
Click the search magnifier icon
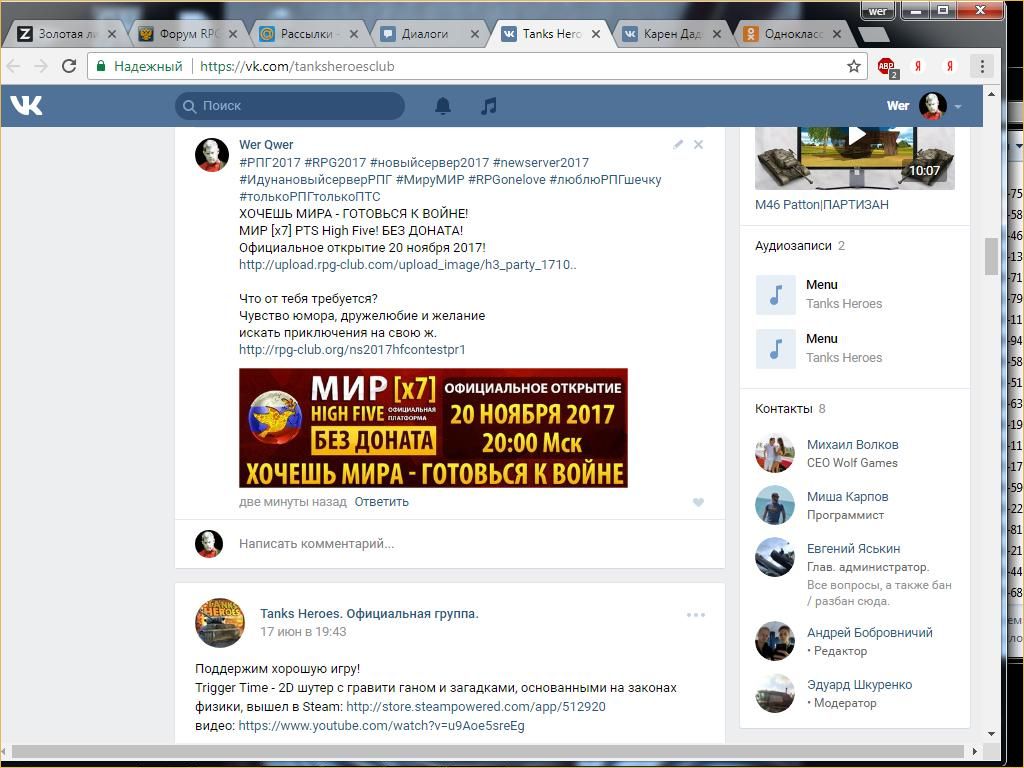click(x=189, y=106)
